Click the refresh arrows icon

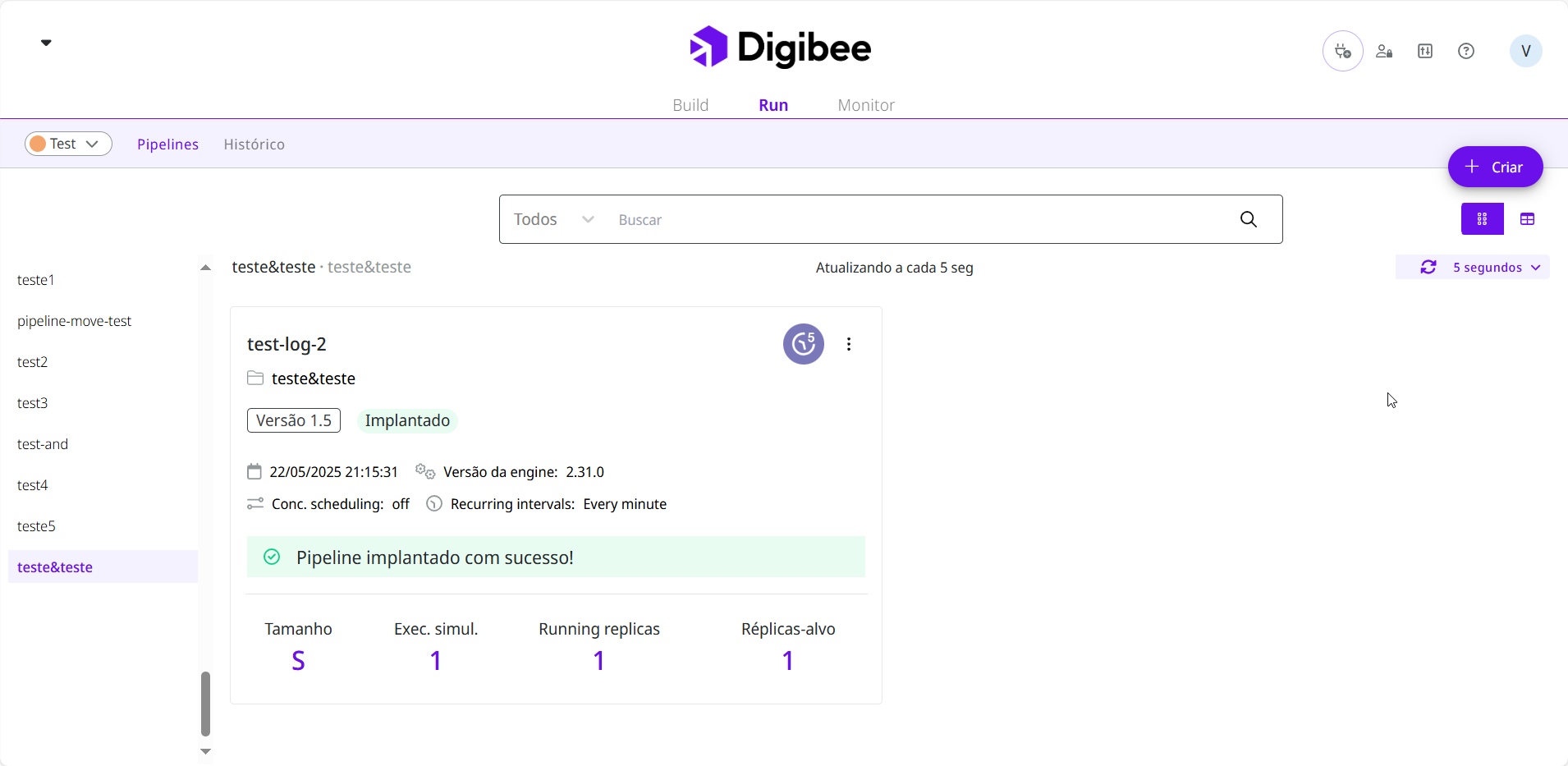[x=1428, y=268]
